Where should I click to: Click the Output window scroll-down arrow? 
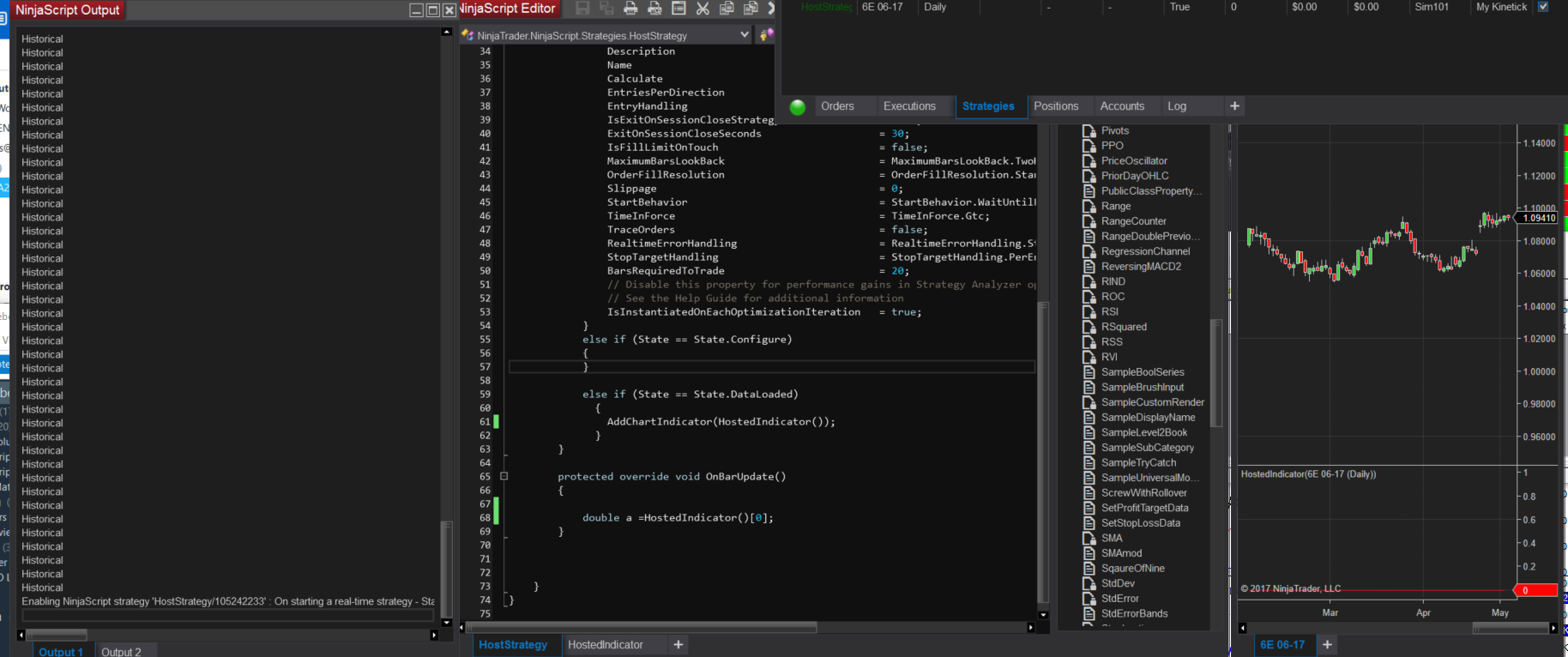click(x=446, y=622)
